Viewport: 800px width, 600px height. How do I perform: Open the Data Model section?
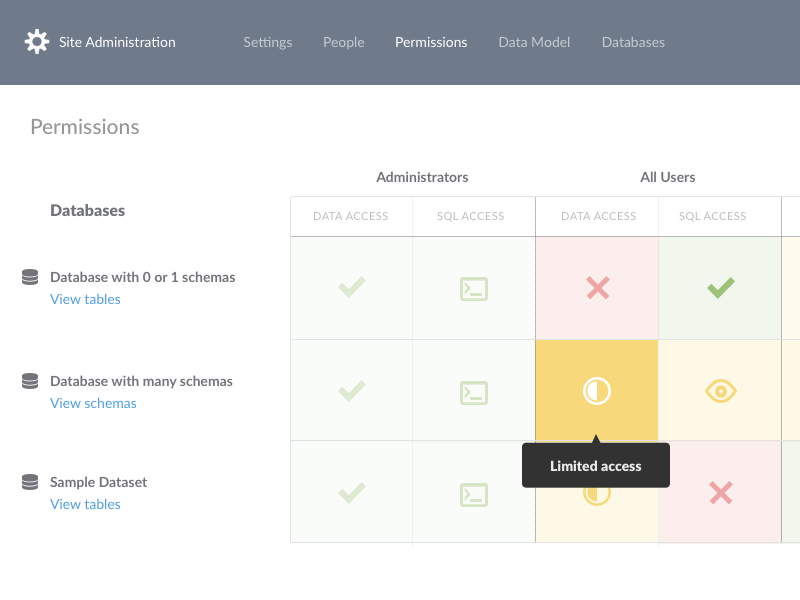[534, 42]
